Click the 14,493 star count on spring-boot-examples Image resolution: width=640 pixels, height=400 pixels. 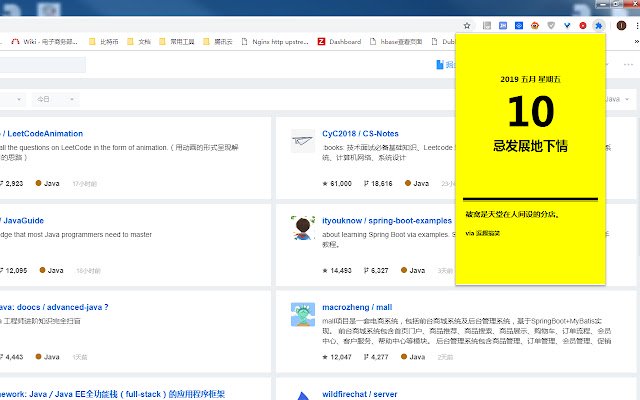coord(337,270)
